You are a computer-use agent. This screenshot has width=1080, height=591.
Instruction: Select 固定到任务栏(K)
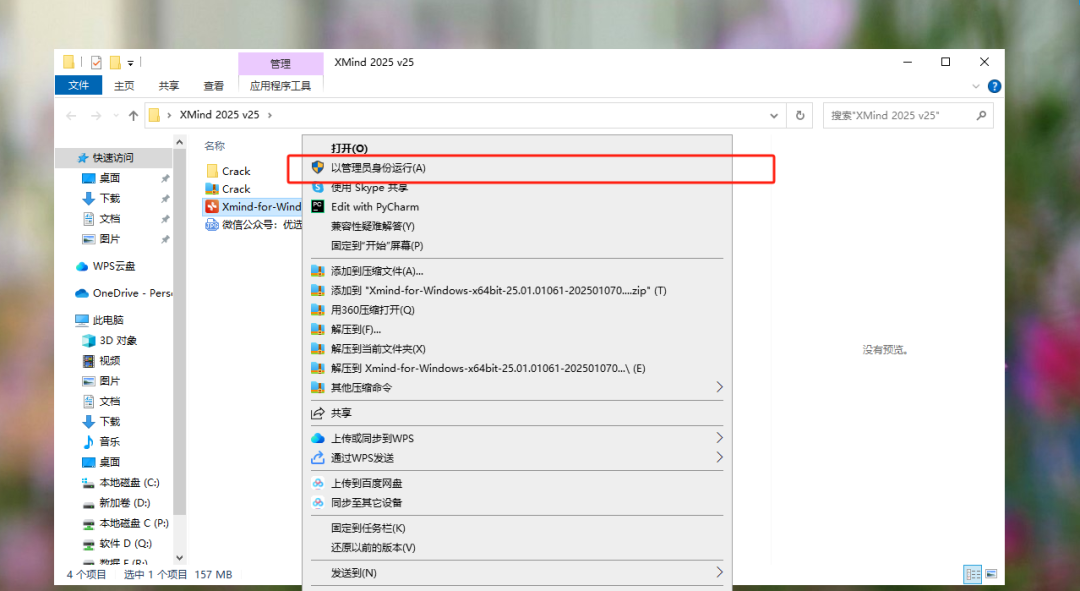tap(368, 528)
